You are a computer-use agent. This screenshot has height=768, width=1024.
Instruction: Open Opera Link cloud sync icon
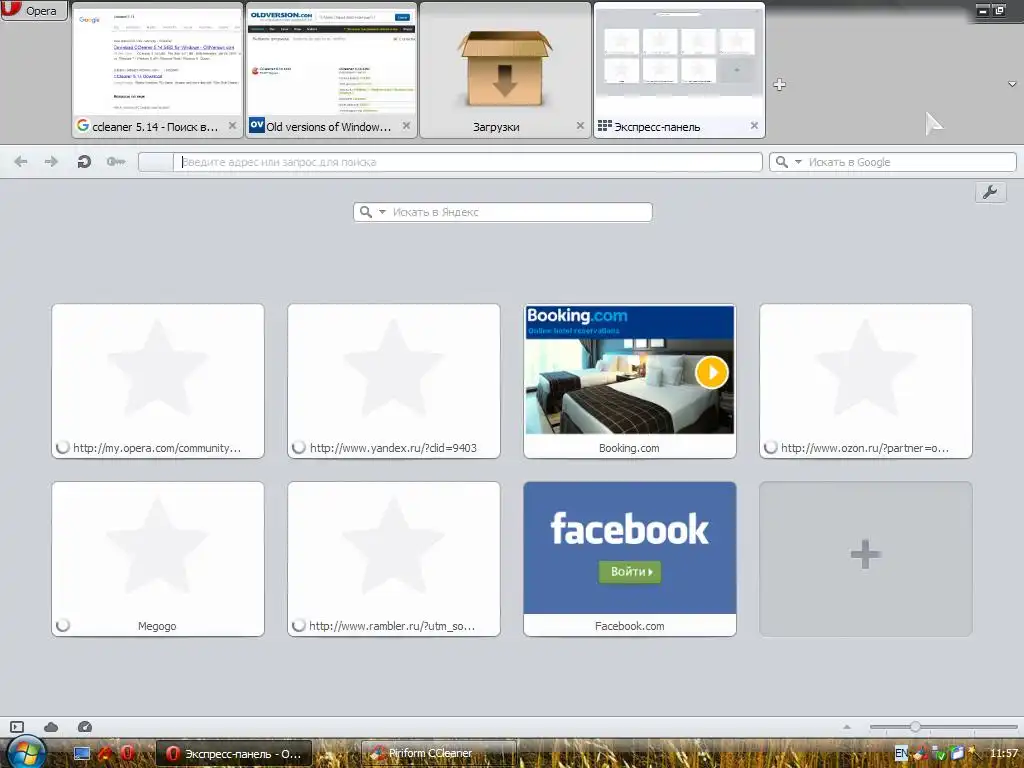51,727
